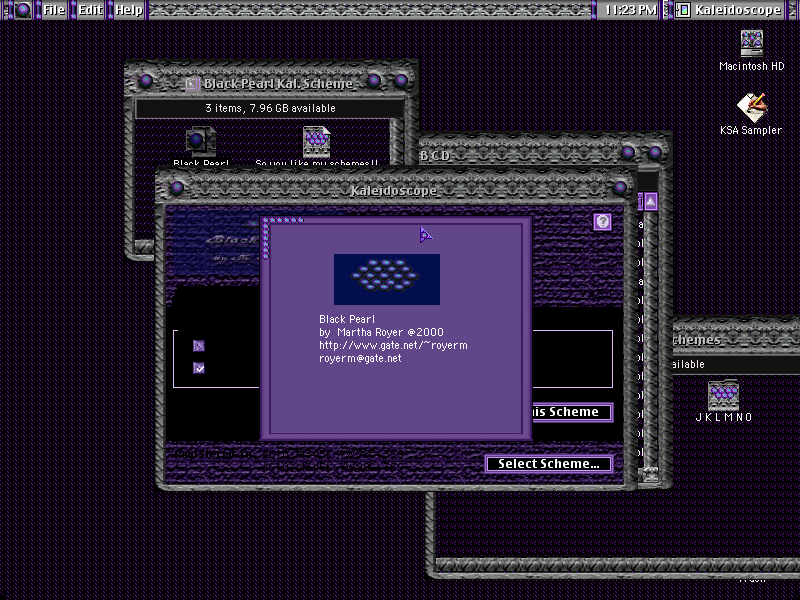800x600 pixels.
Task: Toggle the upper checkbox in Kaleidoscope window
Action: coord(199,346)
